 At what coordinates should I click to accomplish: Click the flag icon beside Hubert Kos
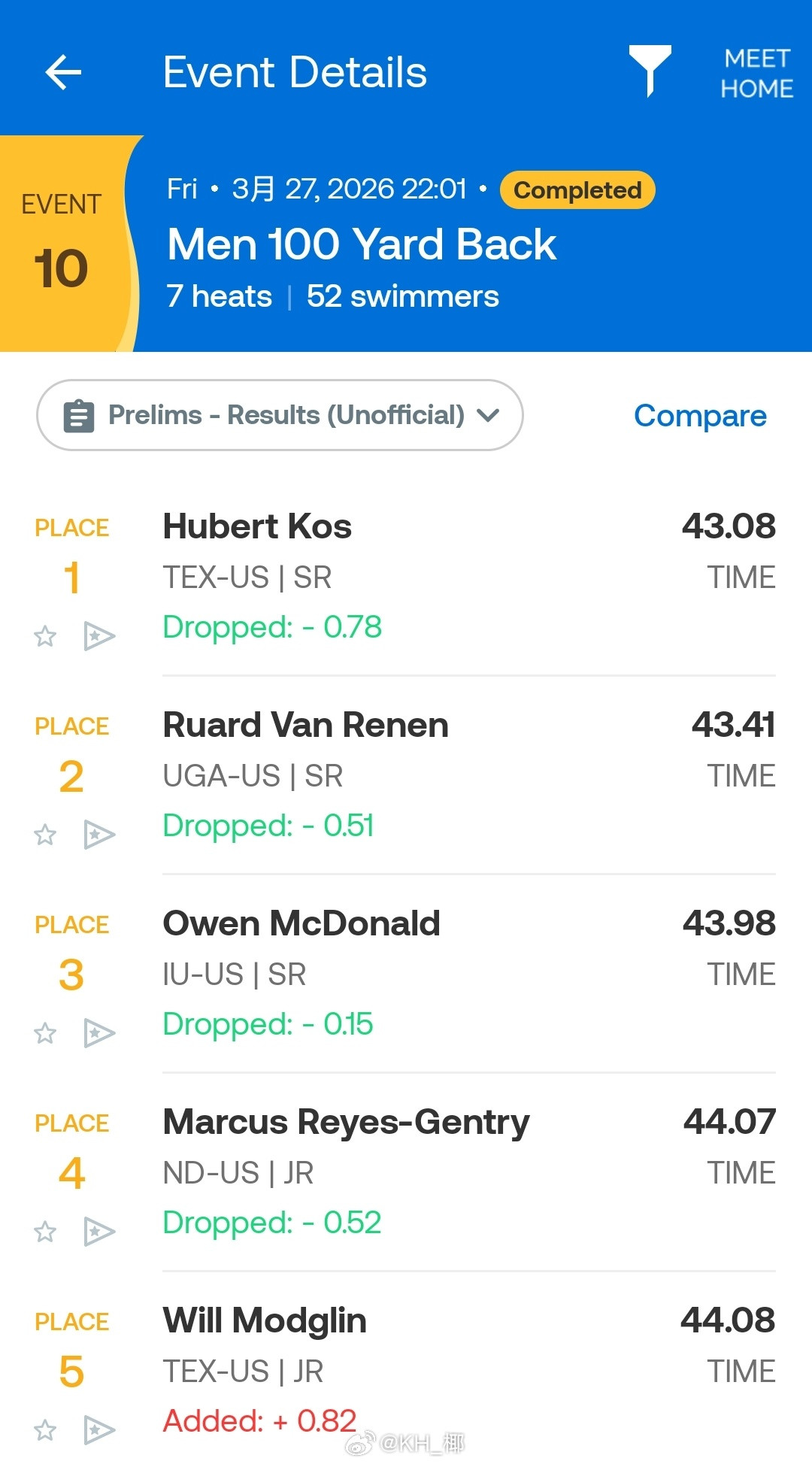[x=98, y=636]
